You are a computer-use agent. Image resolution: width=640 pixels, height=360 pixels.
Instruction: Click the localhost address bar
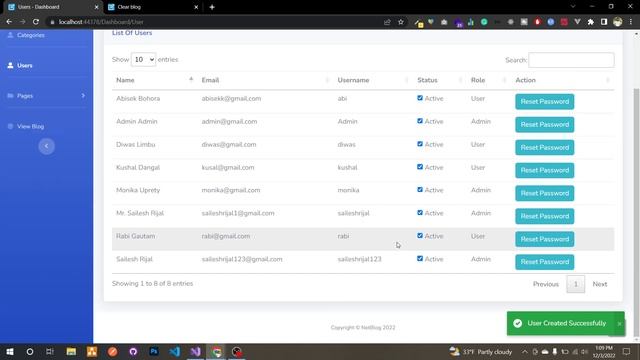tap(216, 22)
